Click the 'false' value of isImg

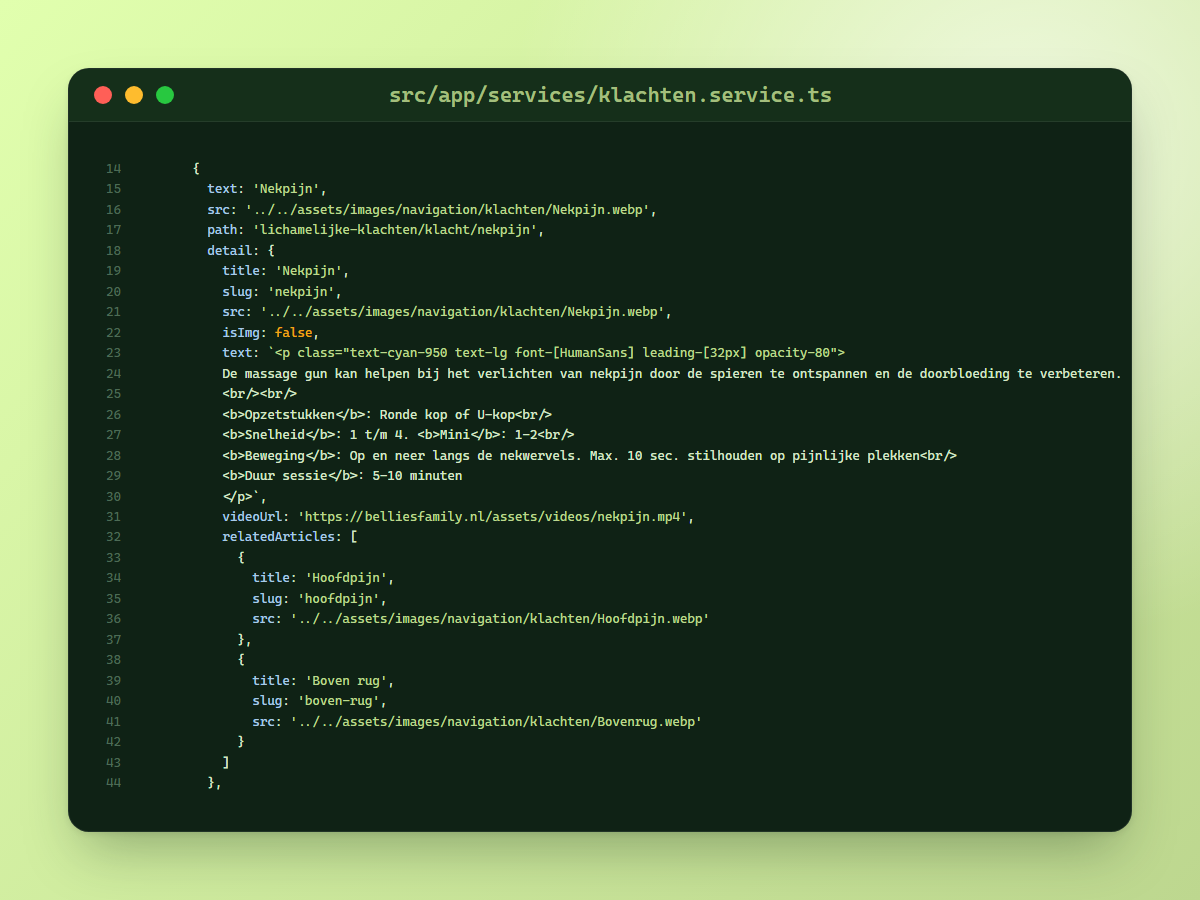pos(294,332)
